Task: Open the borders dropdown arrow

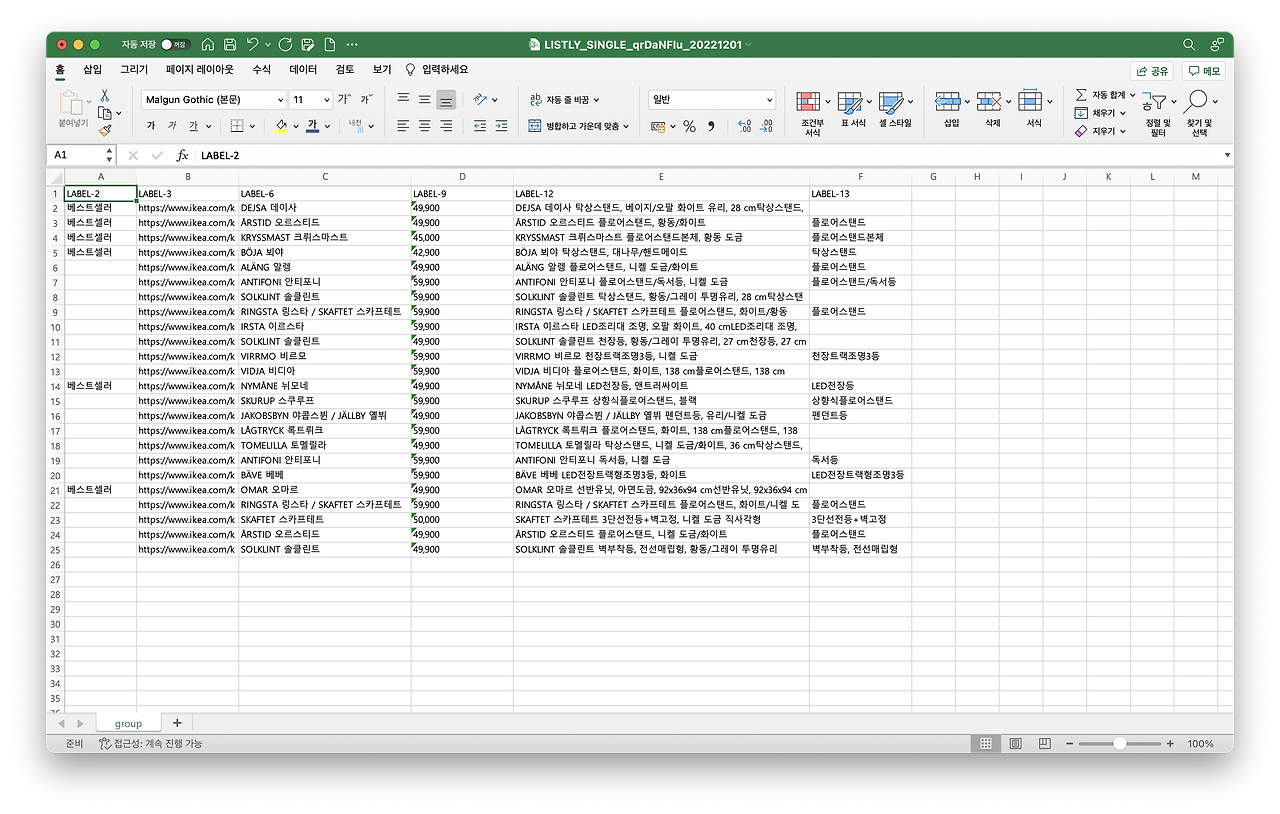Action: click(x=253, y=127)
